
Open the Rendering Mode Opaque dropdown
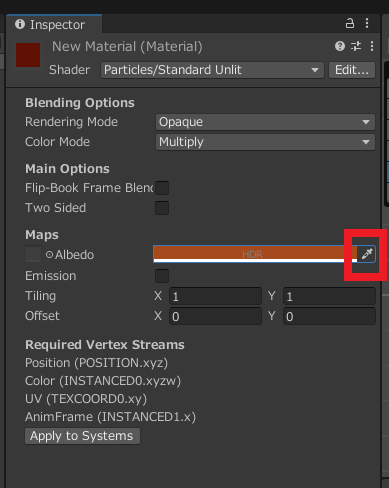265,122
